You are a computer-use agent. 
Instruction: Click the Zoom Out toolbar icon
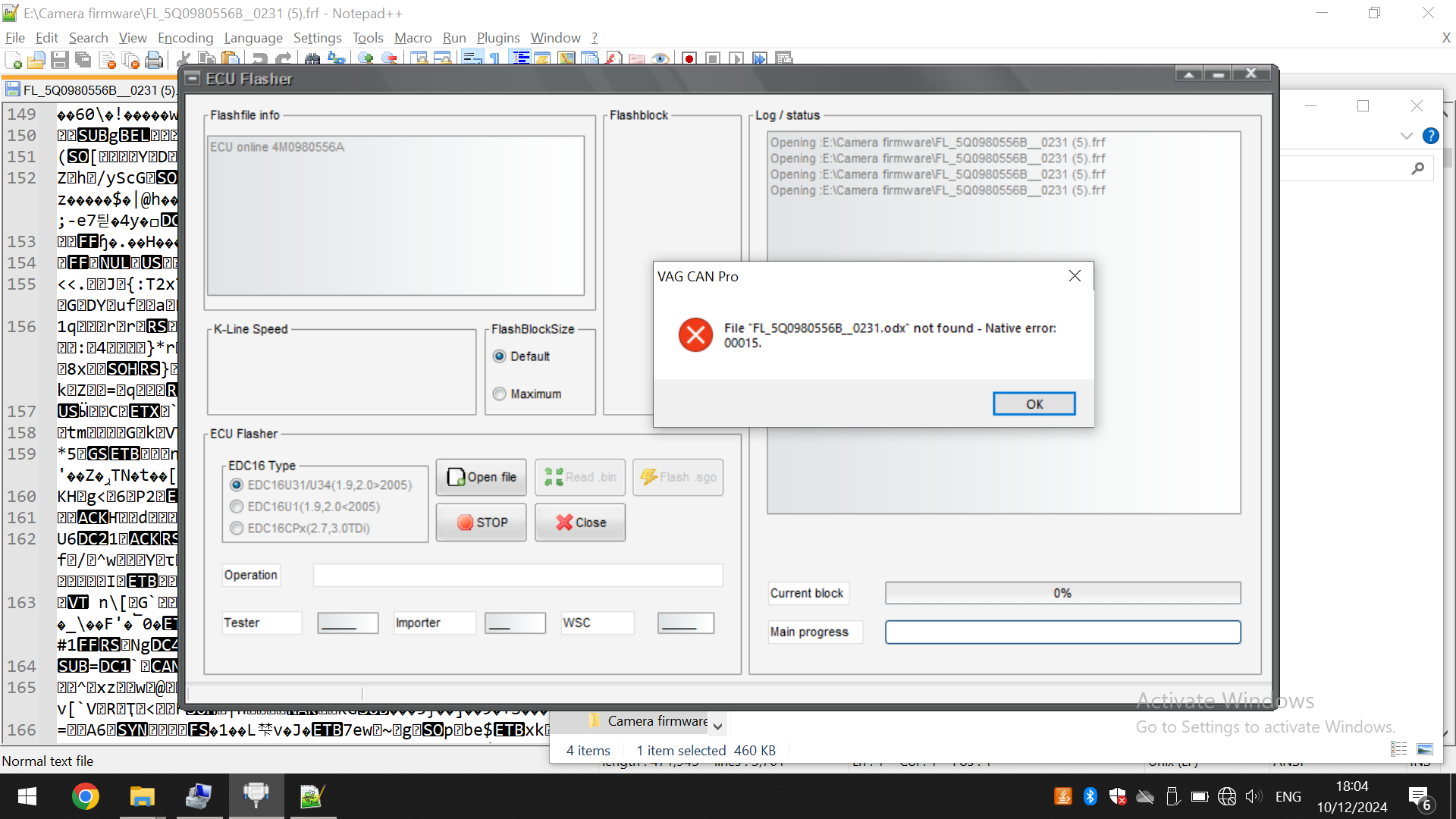[x=390, y=59]
